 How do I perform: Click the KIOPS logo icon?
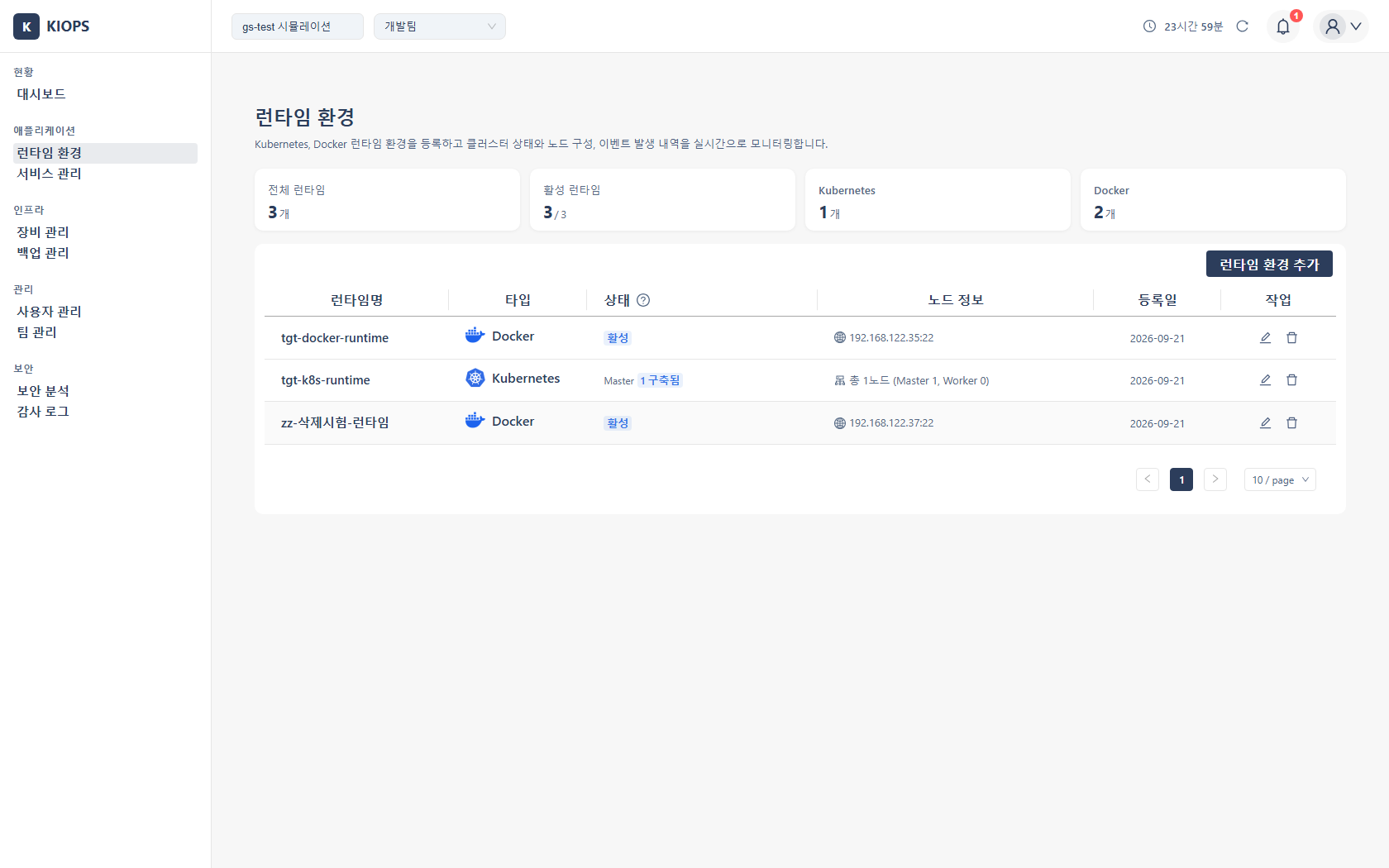tap(26, 26)
